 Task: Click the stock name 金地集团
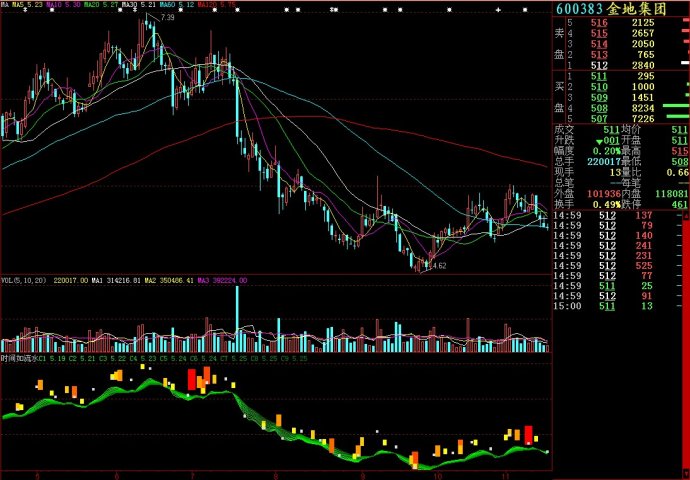[x=637, y=9]
